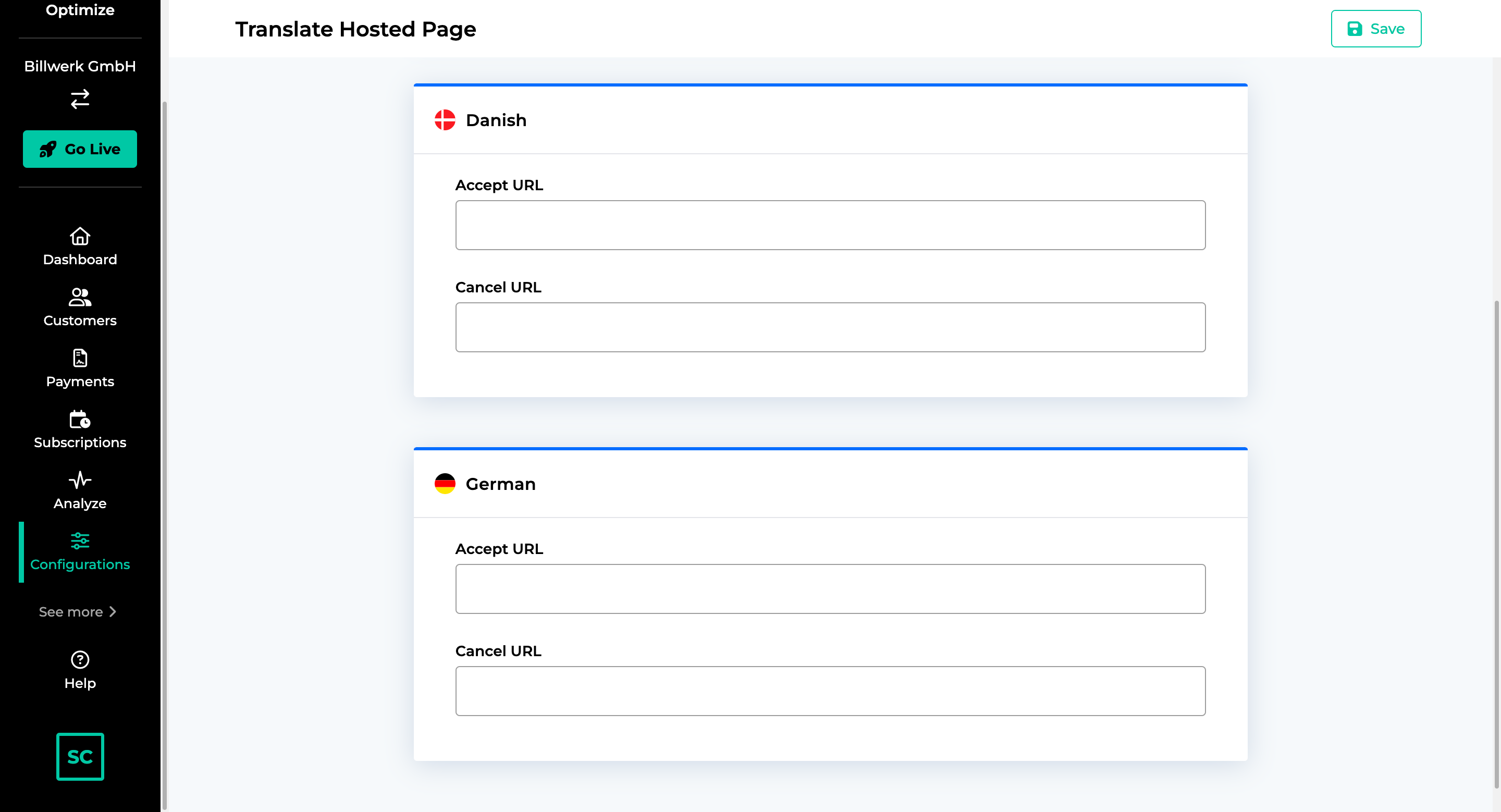
Task: Click the Configurations icon in sidebar
Action: coord(80,540)
